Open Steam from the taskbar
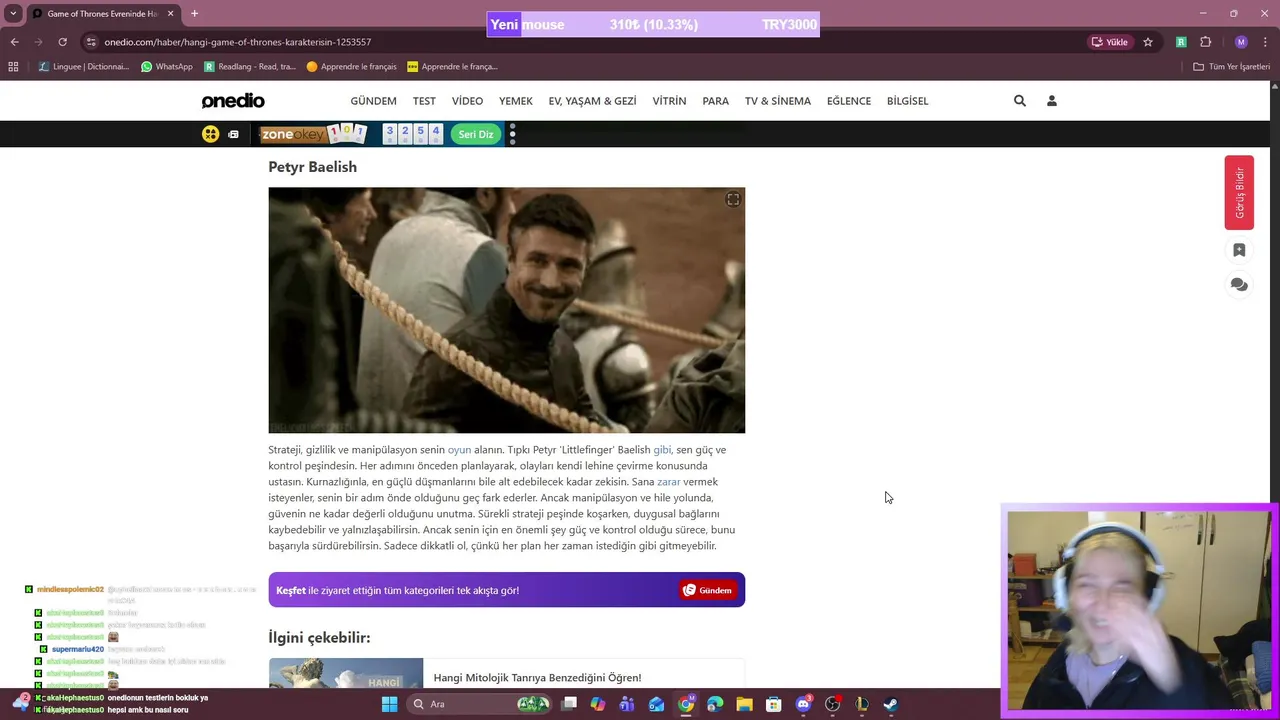Viewport: 1280px width, 720px height. (x=890, y=704)
